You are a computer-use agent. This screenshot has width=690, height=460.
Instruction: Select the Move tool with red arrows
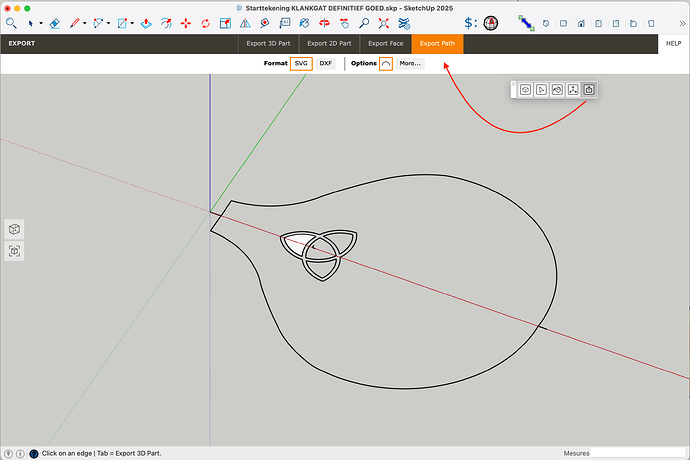pos(186,23)
